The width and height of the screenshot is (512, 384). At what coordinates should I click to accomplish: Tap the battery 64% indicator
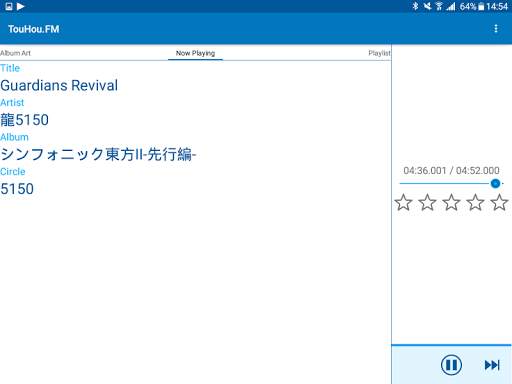tap(472, 6)
